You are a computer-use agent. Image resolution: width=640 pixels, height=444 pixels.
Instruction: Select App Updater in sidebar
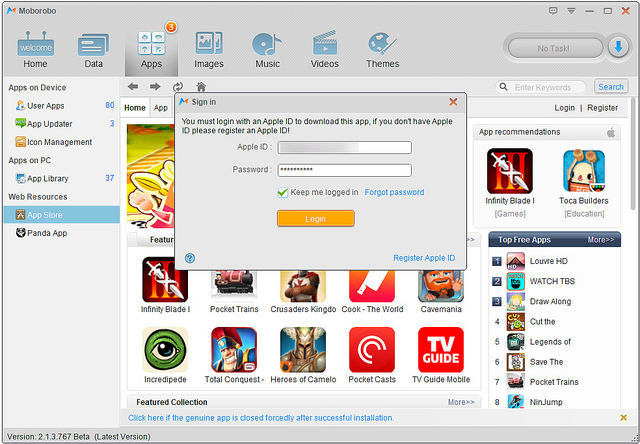point(61,124)
